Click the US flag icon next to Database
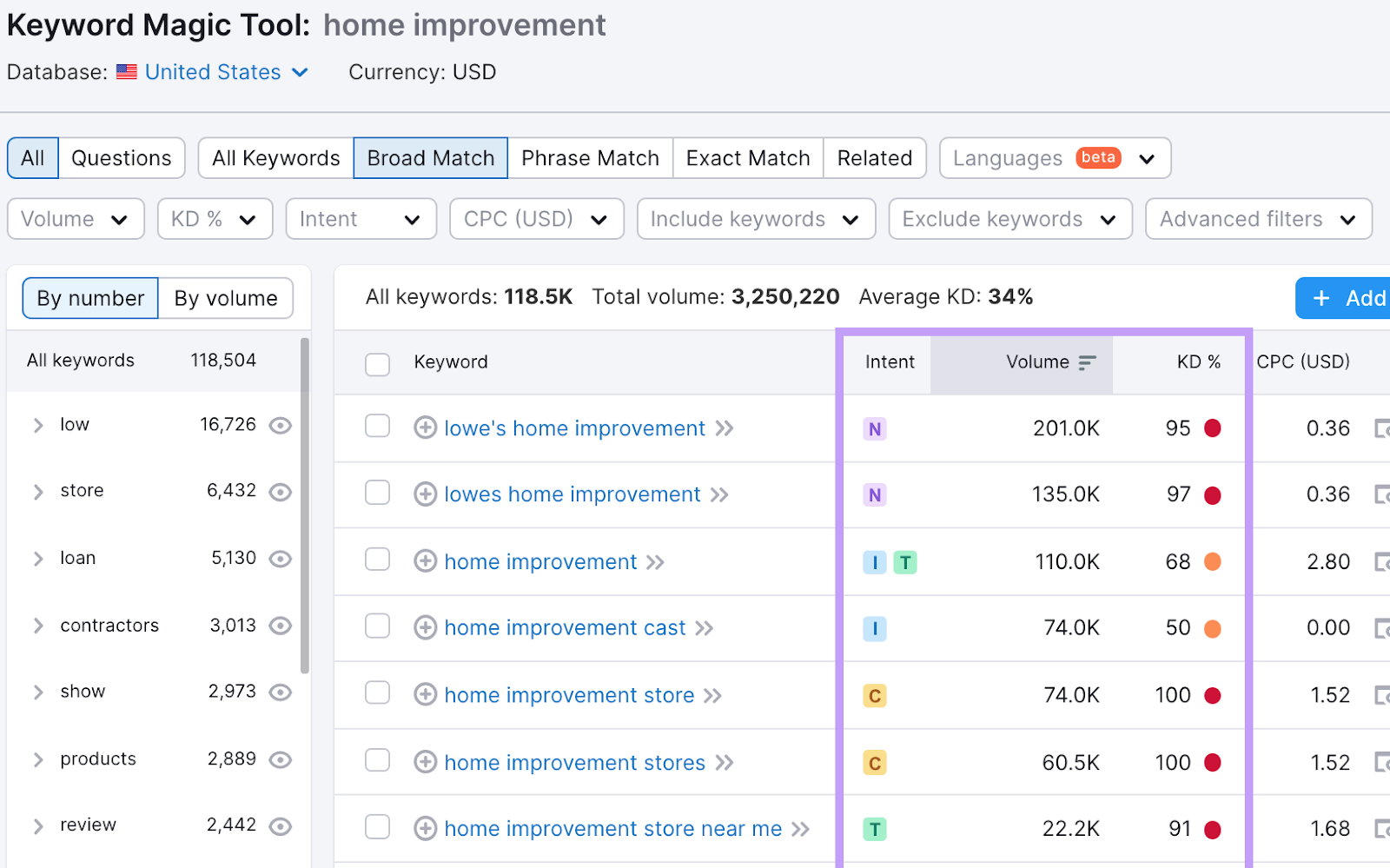 point(127,72)
